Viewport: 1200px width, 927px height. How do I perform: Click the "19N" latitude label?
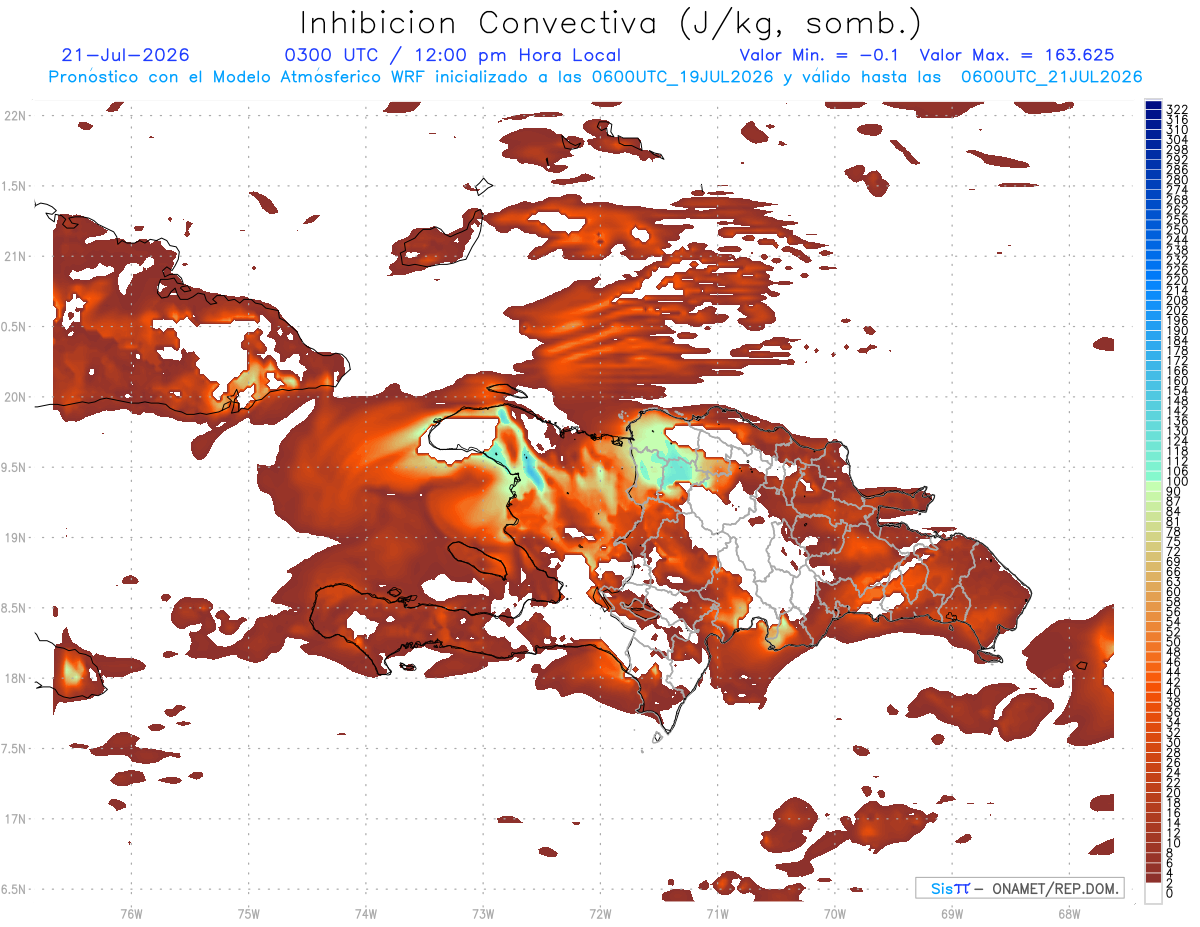(15, 538)
